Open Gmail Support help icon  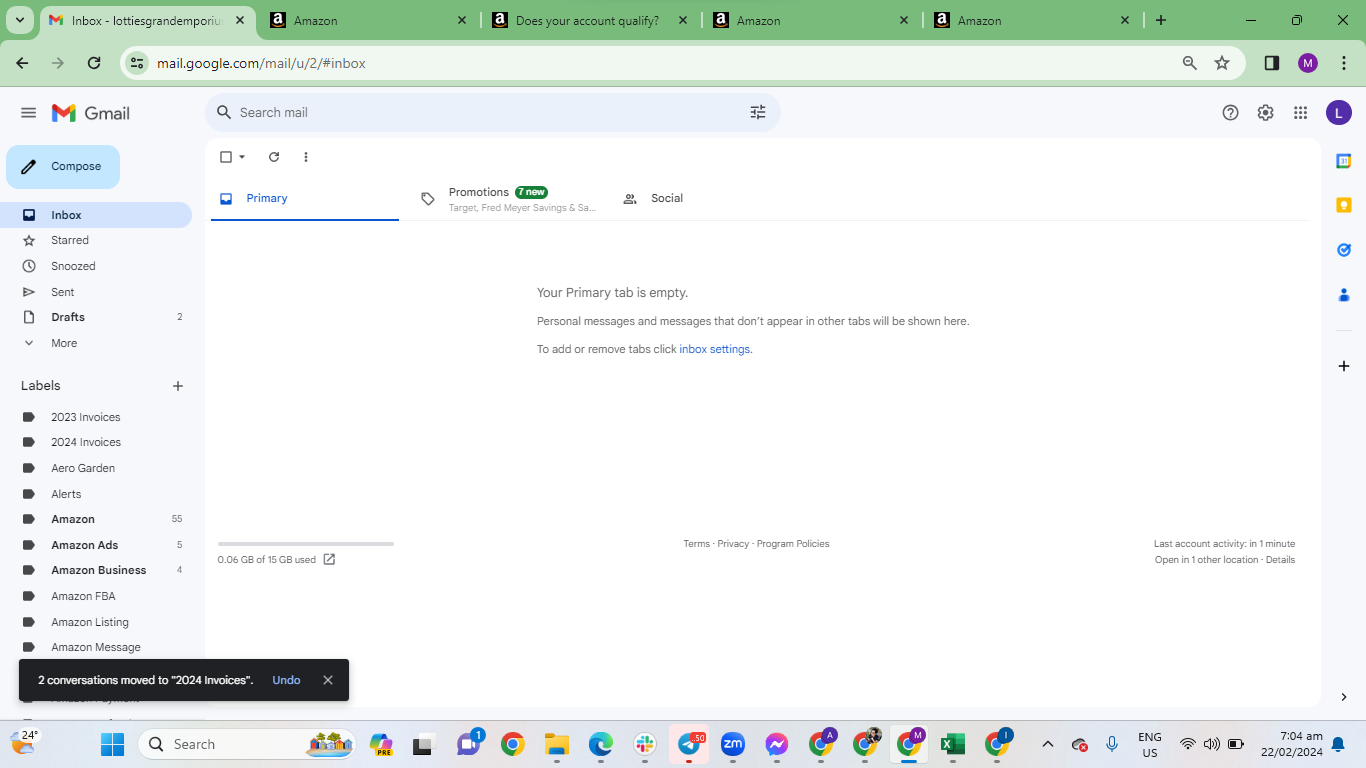pos(1231,113)
